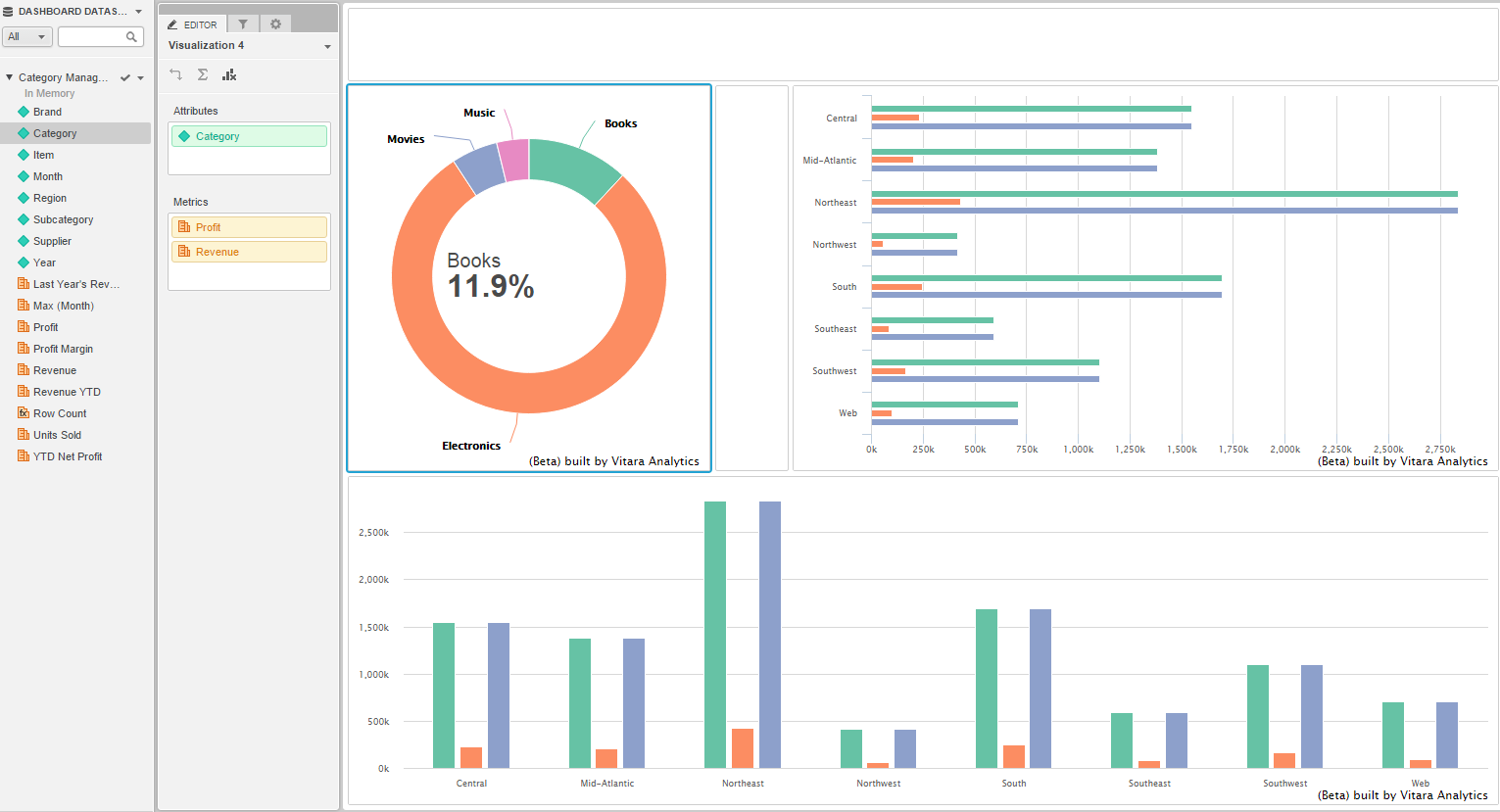Click the Month attribute diamond icon
Image resolution: width=1500 pixels, height=812 pixels.
pos(24,176)
